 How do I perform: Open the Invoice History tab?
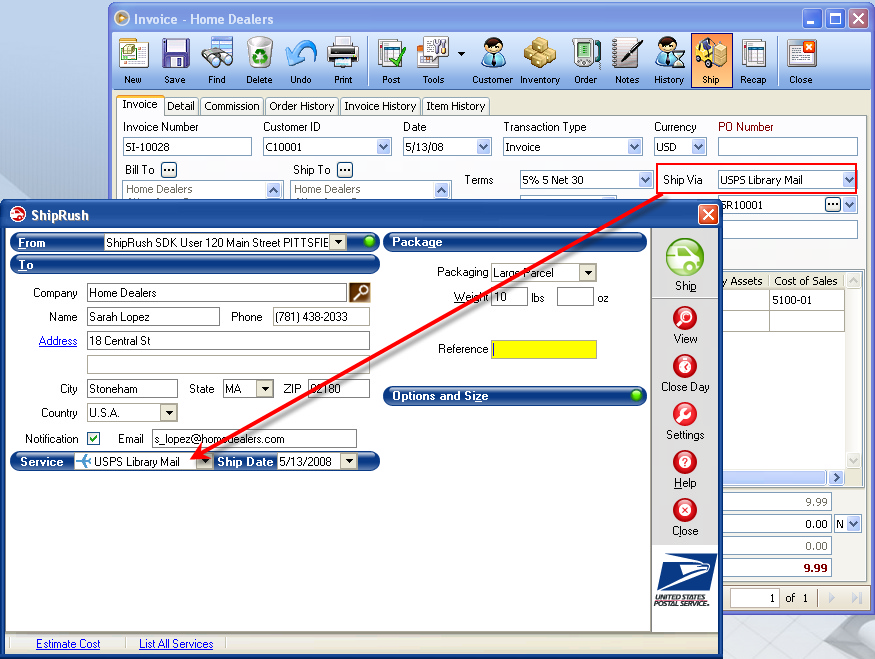[x=380, y=106]
